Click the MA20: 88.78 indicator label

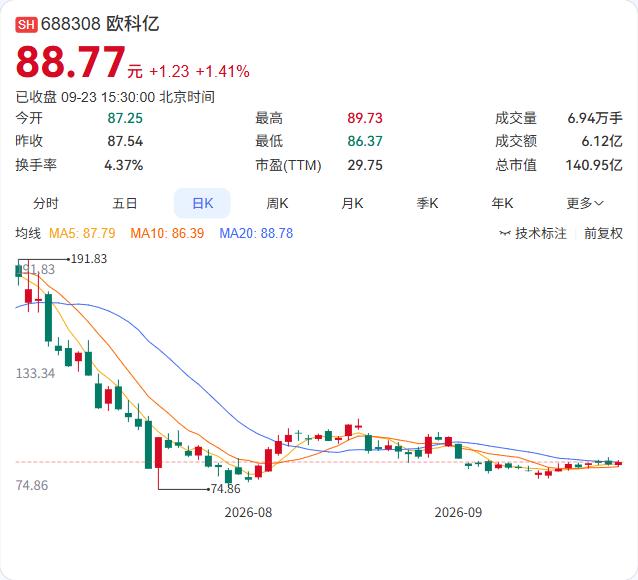coord(256,233)
